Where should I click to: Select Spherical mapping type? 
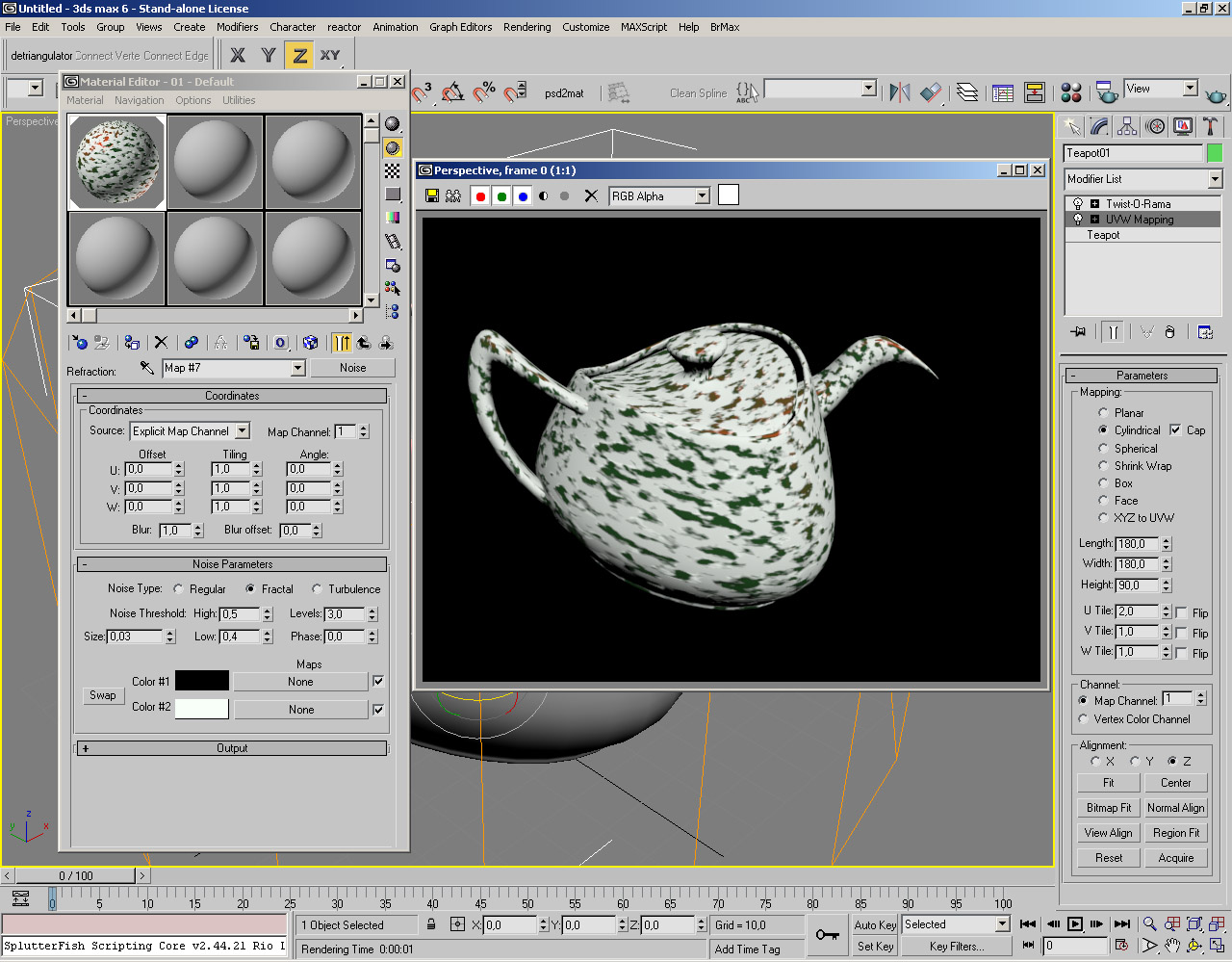pos(1103,449)
